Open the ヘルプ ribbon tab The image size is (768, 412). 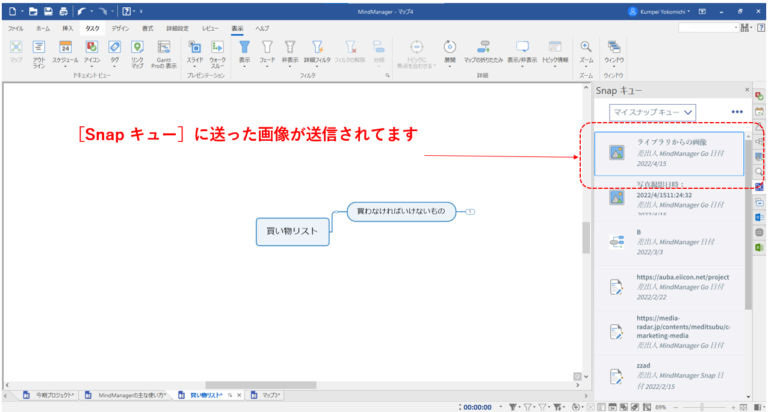[262, 28]
